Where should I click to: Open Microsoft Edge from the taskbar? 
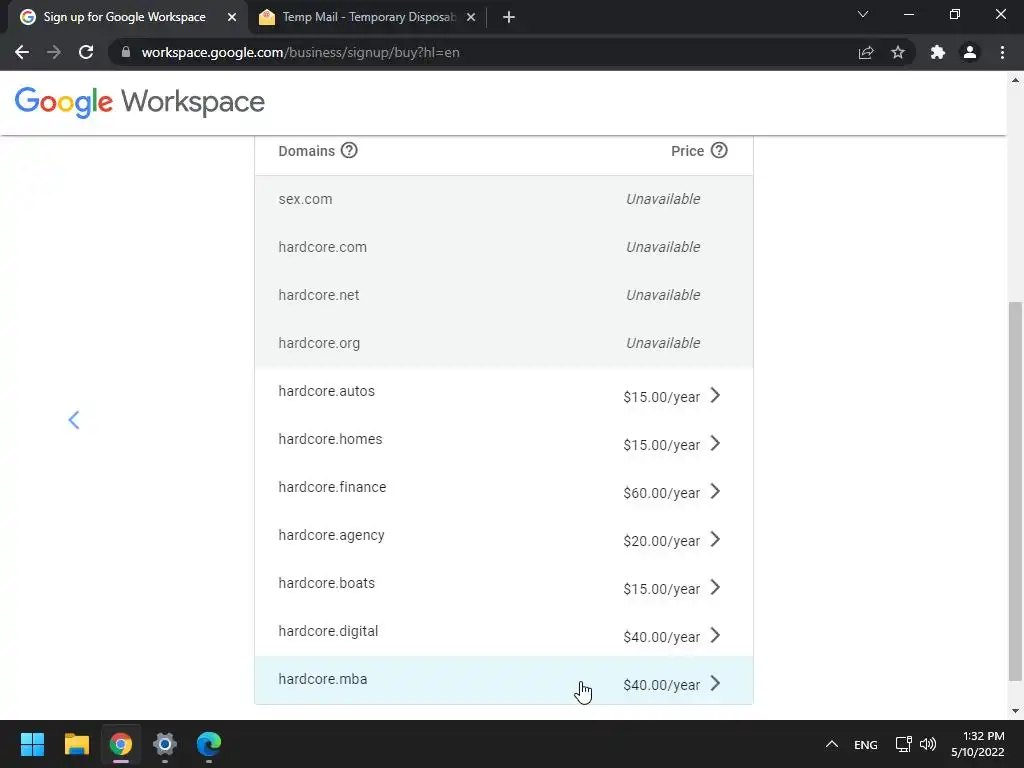pyautogui.click(x=209, y=744)
